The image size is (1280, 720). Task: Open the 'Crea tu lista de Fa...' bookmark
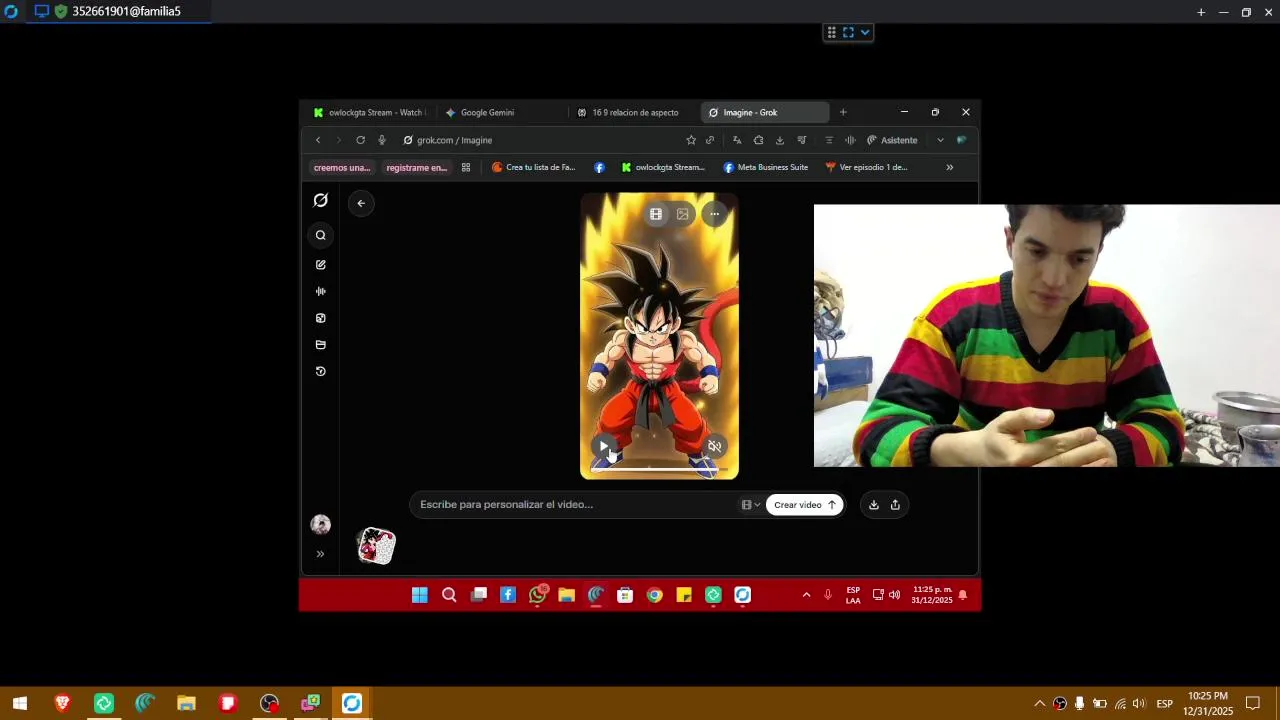point(534,168)
